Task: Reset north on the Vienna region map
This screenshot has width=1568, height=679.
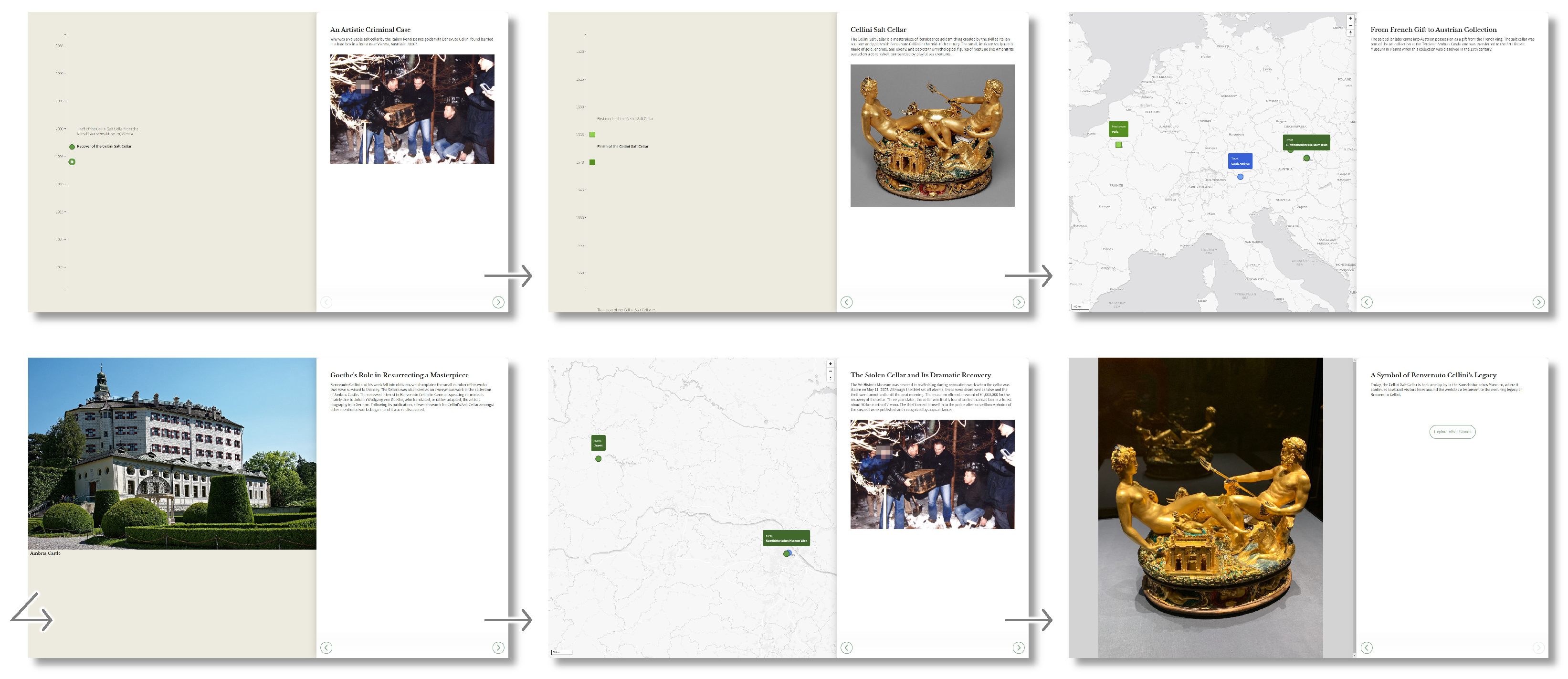Action: (830, 378)
